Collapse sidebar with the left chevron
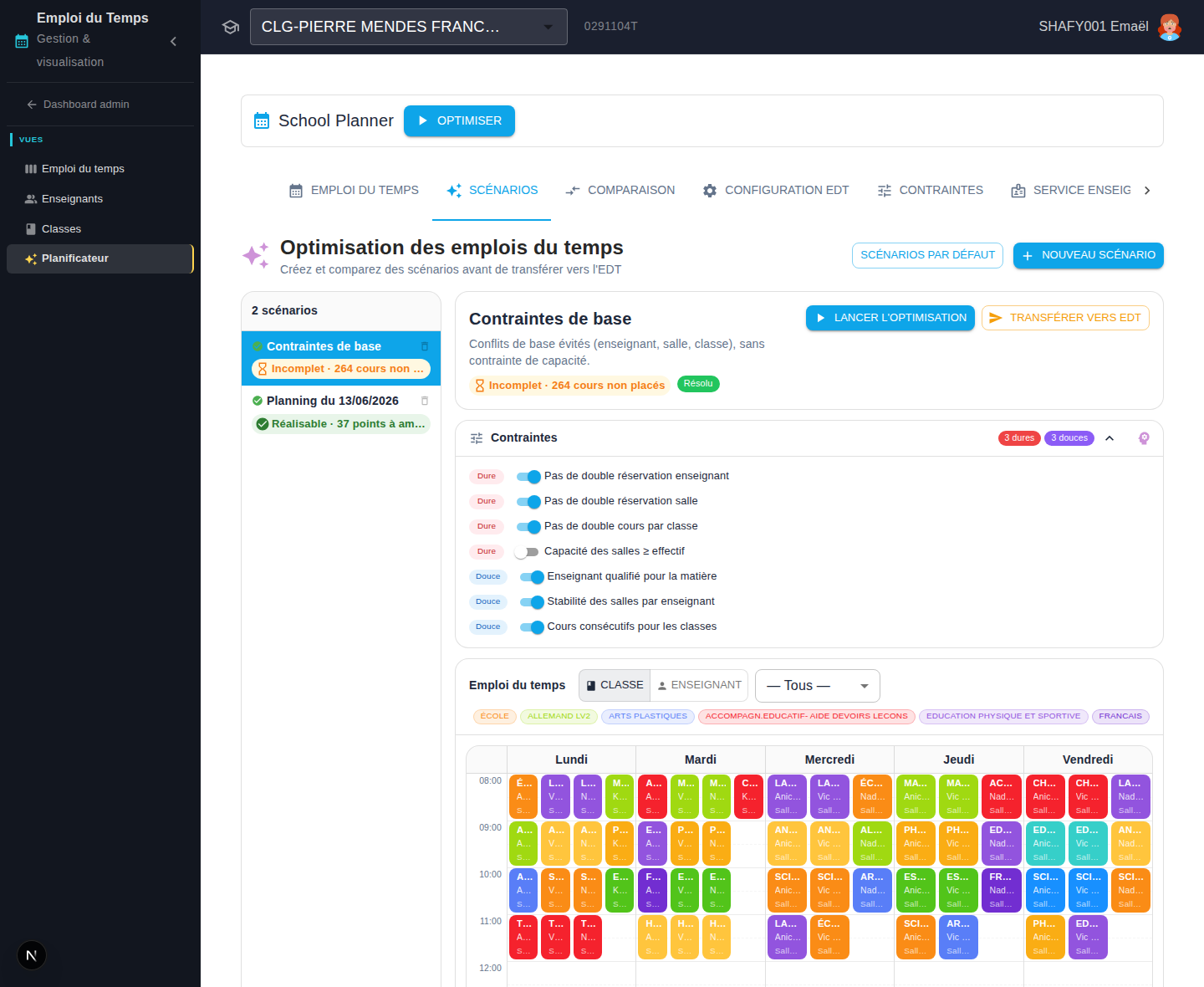 [173, 41]
